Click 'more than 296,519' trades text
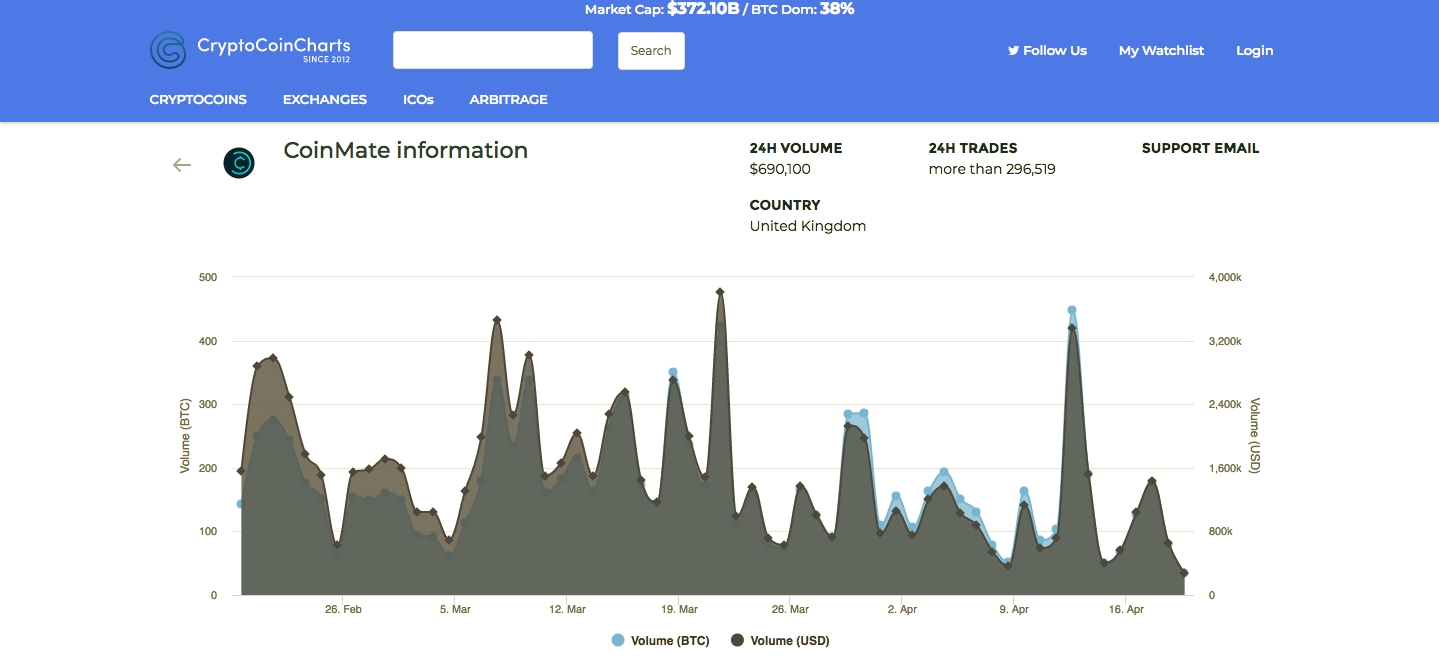The image size is (1439, 659). click(992, 169)
